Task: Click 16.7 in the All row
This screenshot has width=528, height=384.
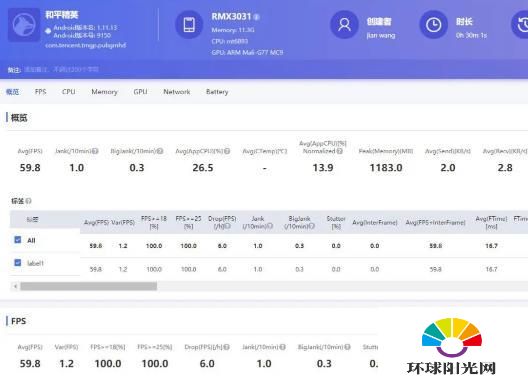Action: pos(491,246)
